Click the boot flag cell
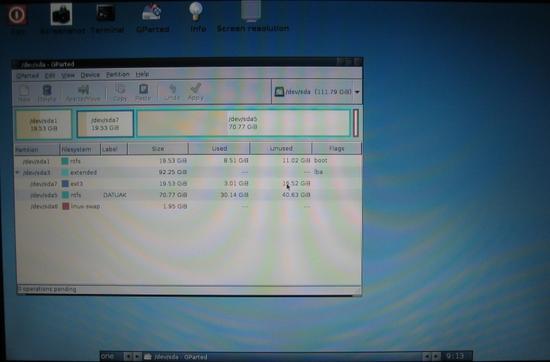Viewport: 550px width, 362px height. click(321, 160)
